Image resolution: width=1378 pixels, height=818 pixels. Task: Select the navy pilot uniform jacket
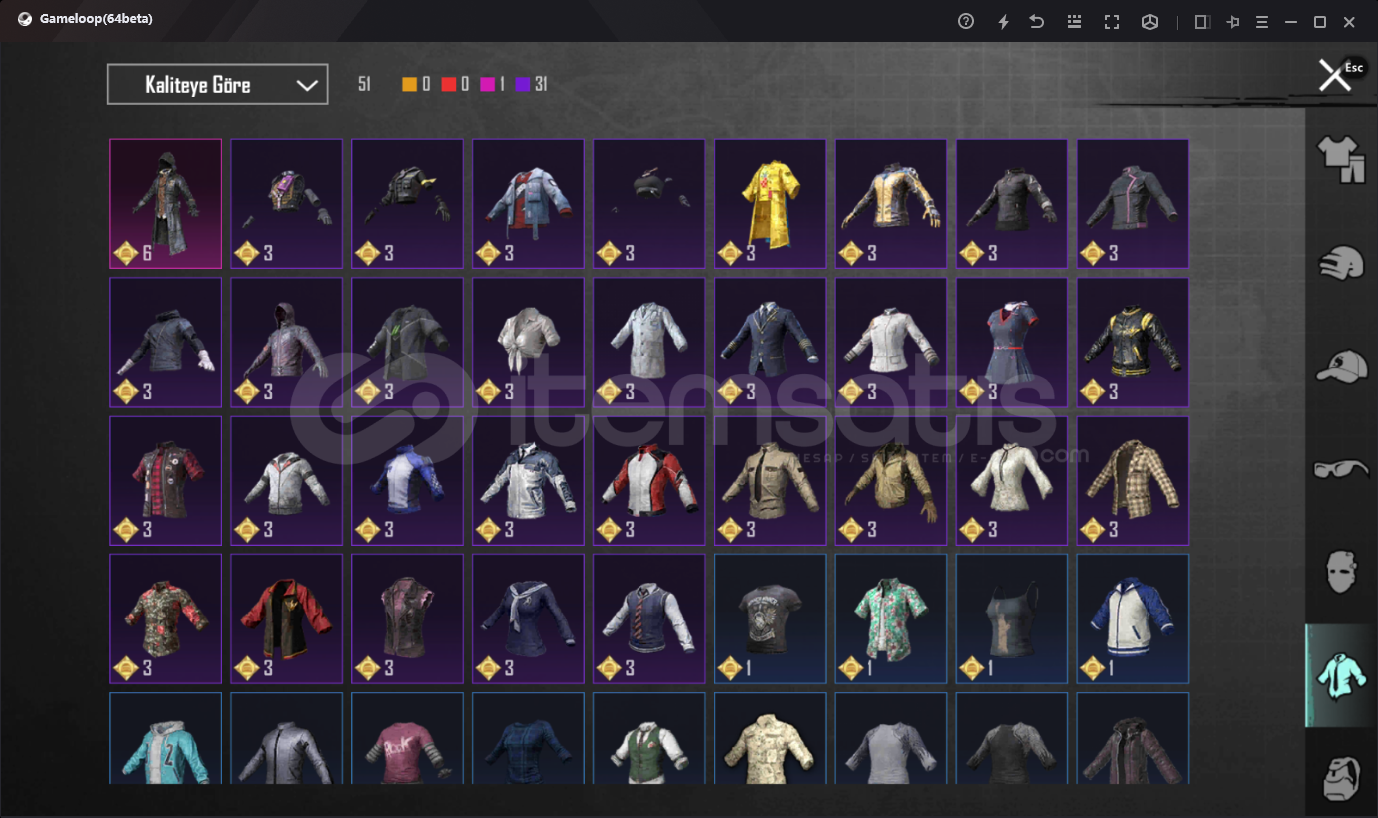[770, 342]
